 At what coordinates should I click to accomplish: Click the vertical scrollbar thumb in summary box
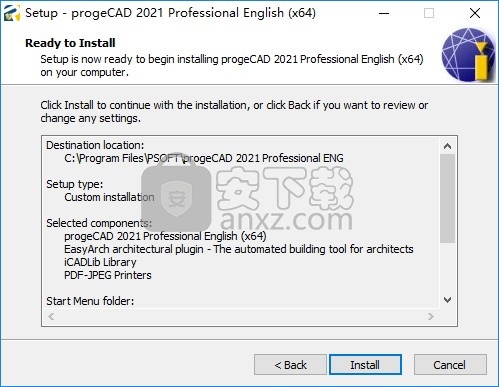coord(448,198)
